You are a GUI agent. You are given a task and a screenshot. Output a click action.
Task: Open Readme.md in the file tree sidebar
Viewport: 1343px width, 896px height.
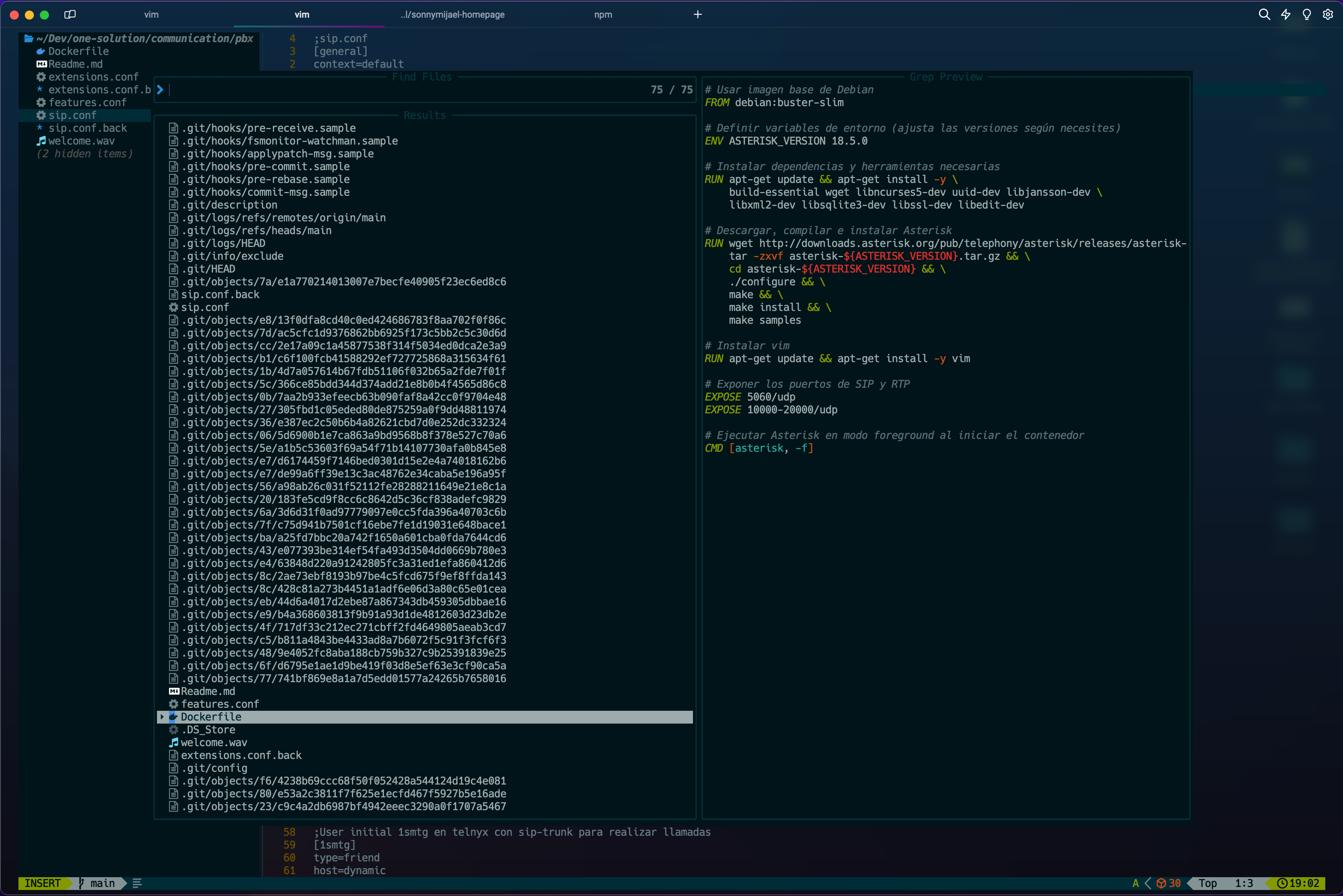[75, 64]
